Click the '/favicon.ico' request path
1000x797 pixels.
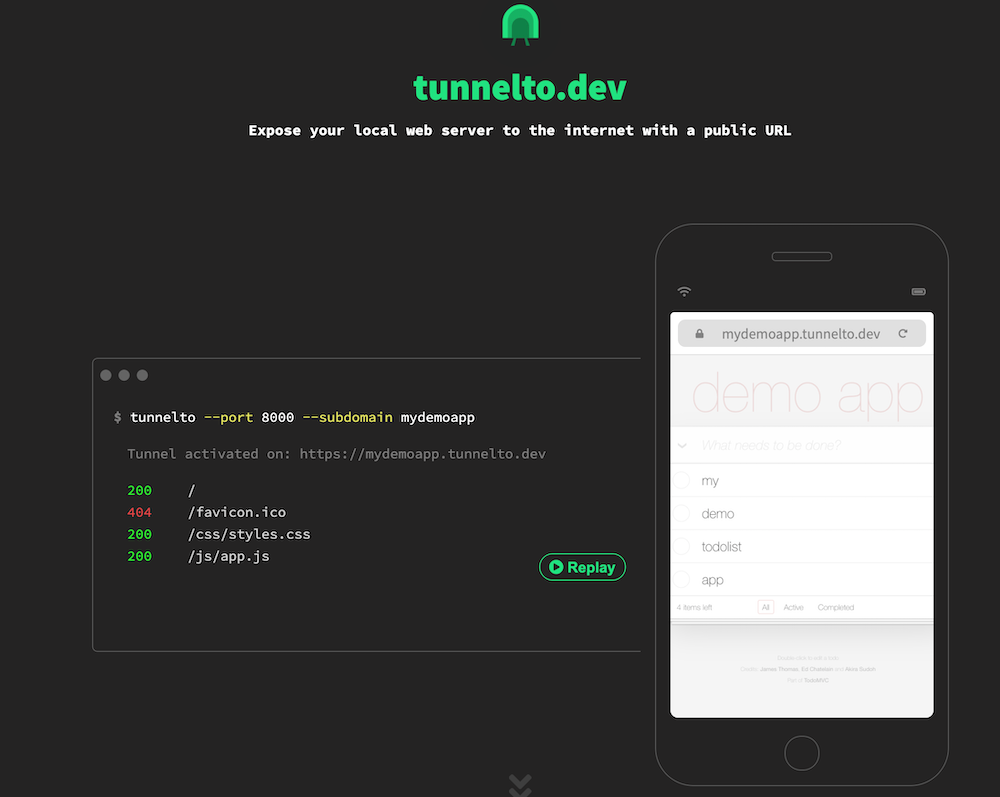point(237,513)
